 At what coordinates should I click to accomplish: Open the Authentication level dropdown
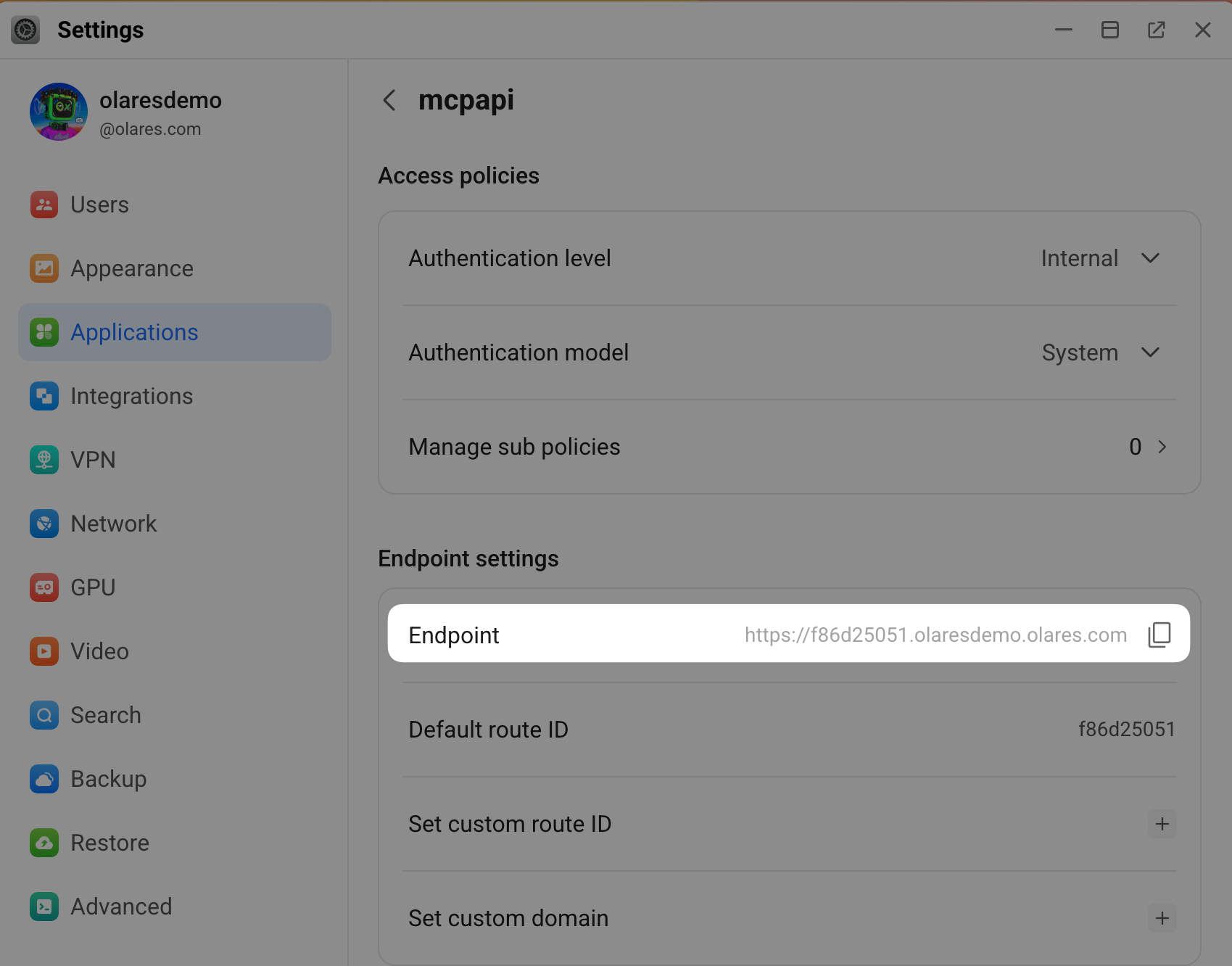point(1150,258)
